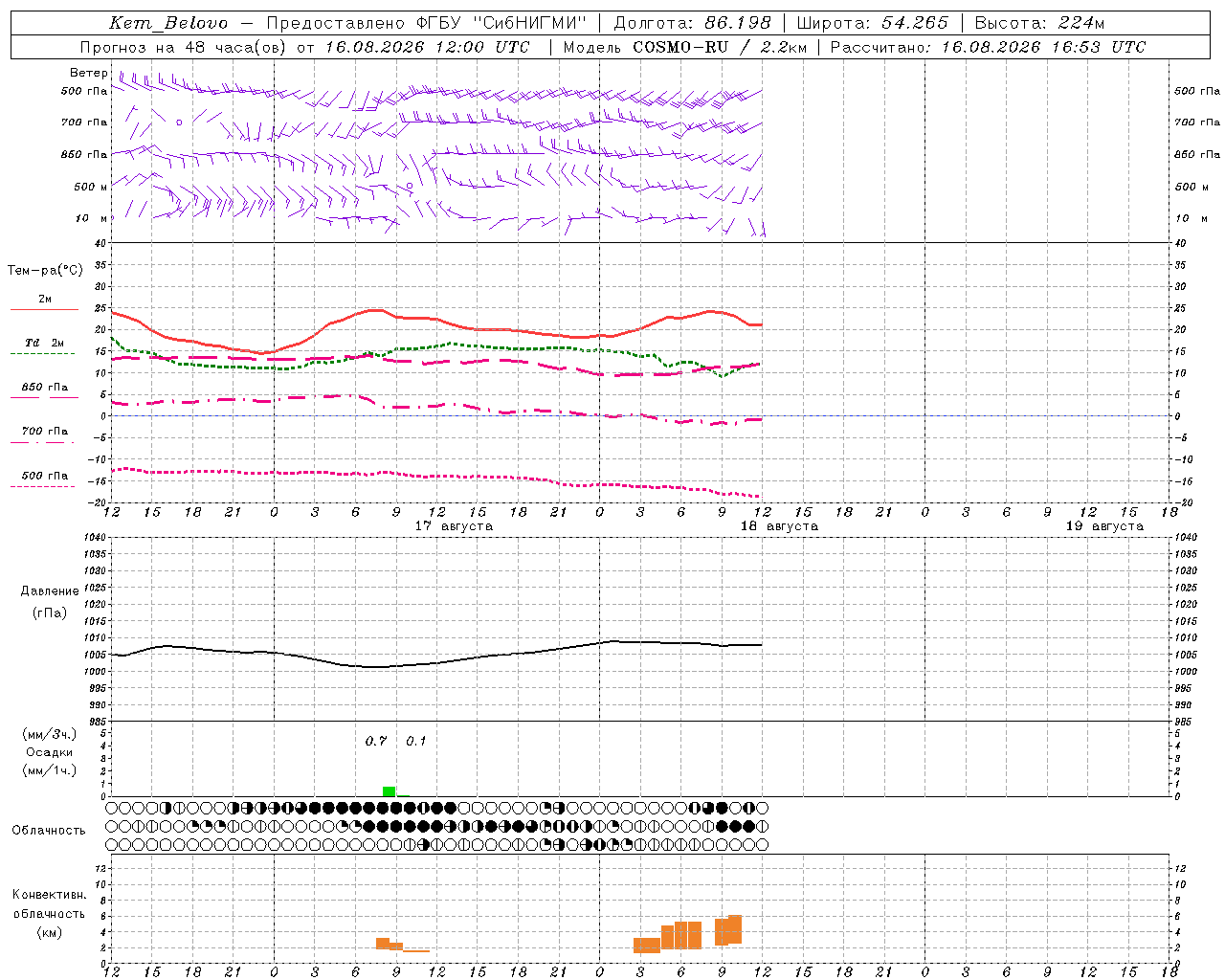This screenshot has width=1225, height=980.
Task: Click the 0.1 precipitation value label
Action: [x=416, y=741]
